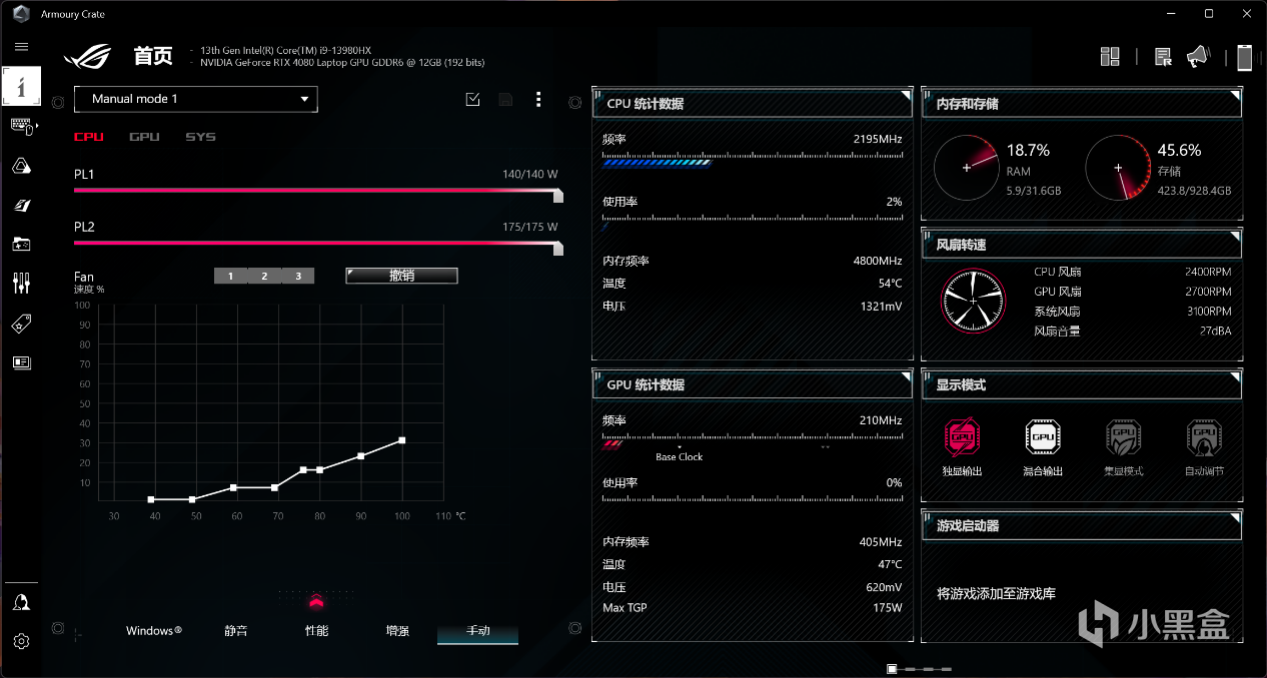
Task: Open the keyboard device icon in the sidebar
Action: tap(21, 126)
